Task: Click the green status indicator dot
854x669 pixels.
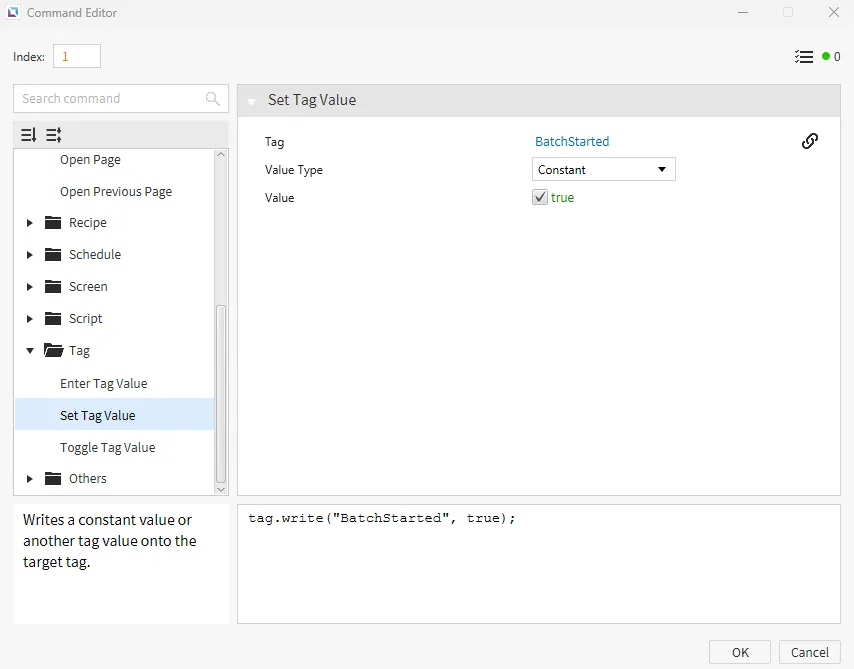Action: (x=826, y=57)
